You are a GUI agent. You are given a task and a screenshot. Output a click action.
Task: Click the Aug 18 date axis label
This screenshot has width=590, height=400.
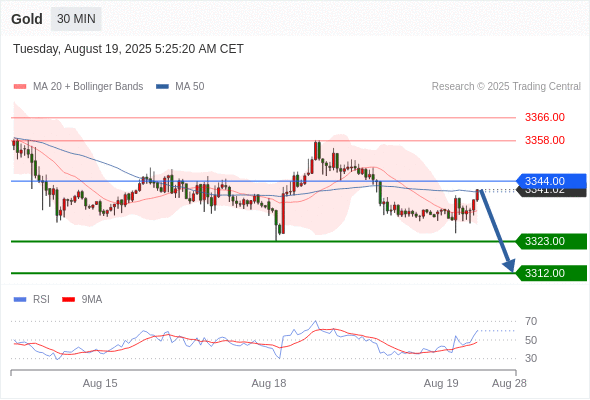269,383
